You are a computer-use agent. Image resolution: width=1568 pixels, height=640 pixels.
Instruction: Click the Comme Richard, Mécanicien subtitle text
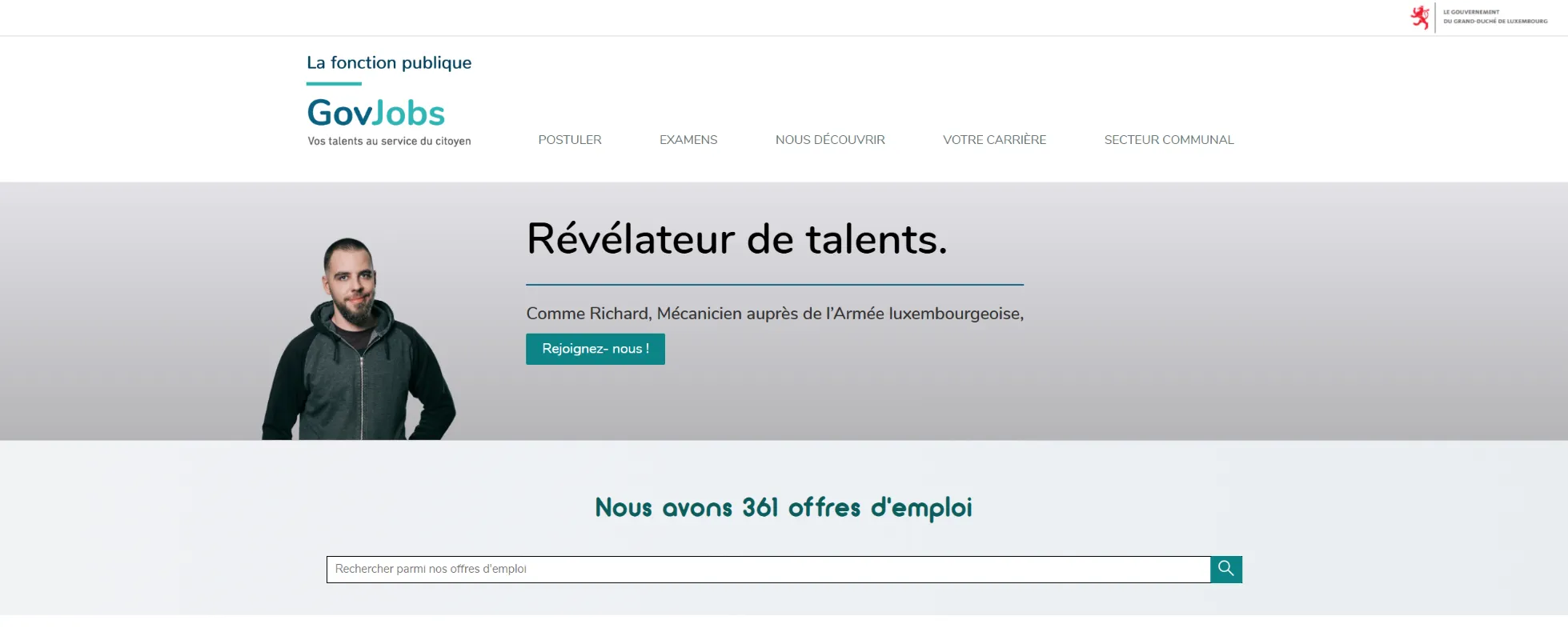[x=774, y=314]
